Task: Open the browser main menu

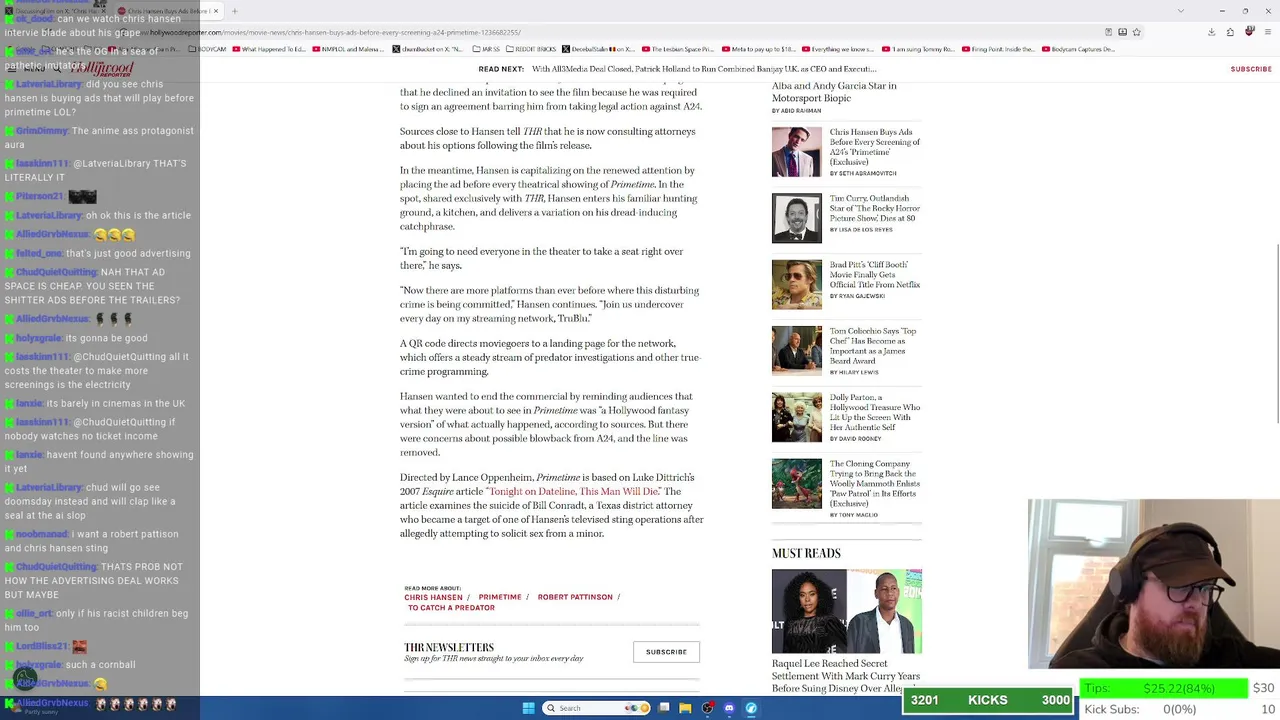Action: 1269,32
